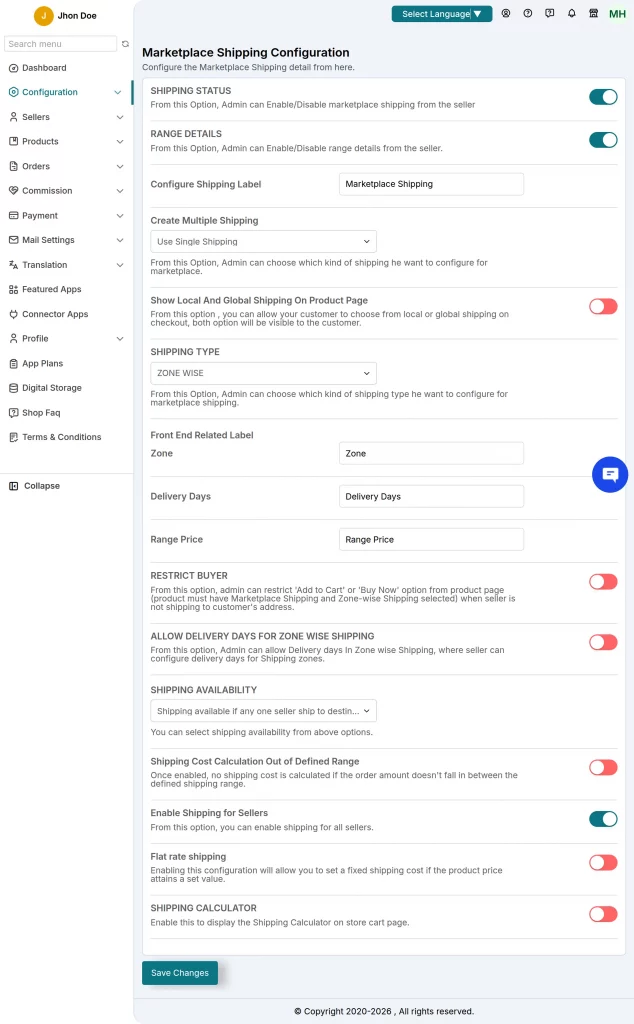Viewport: 634px width, 1024px height.
Task: Click the Featured Apps grid icon
Action: click(13, 289)
